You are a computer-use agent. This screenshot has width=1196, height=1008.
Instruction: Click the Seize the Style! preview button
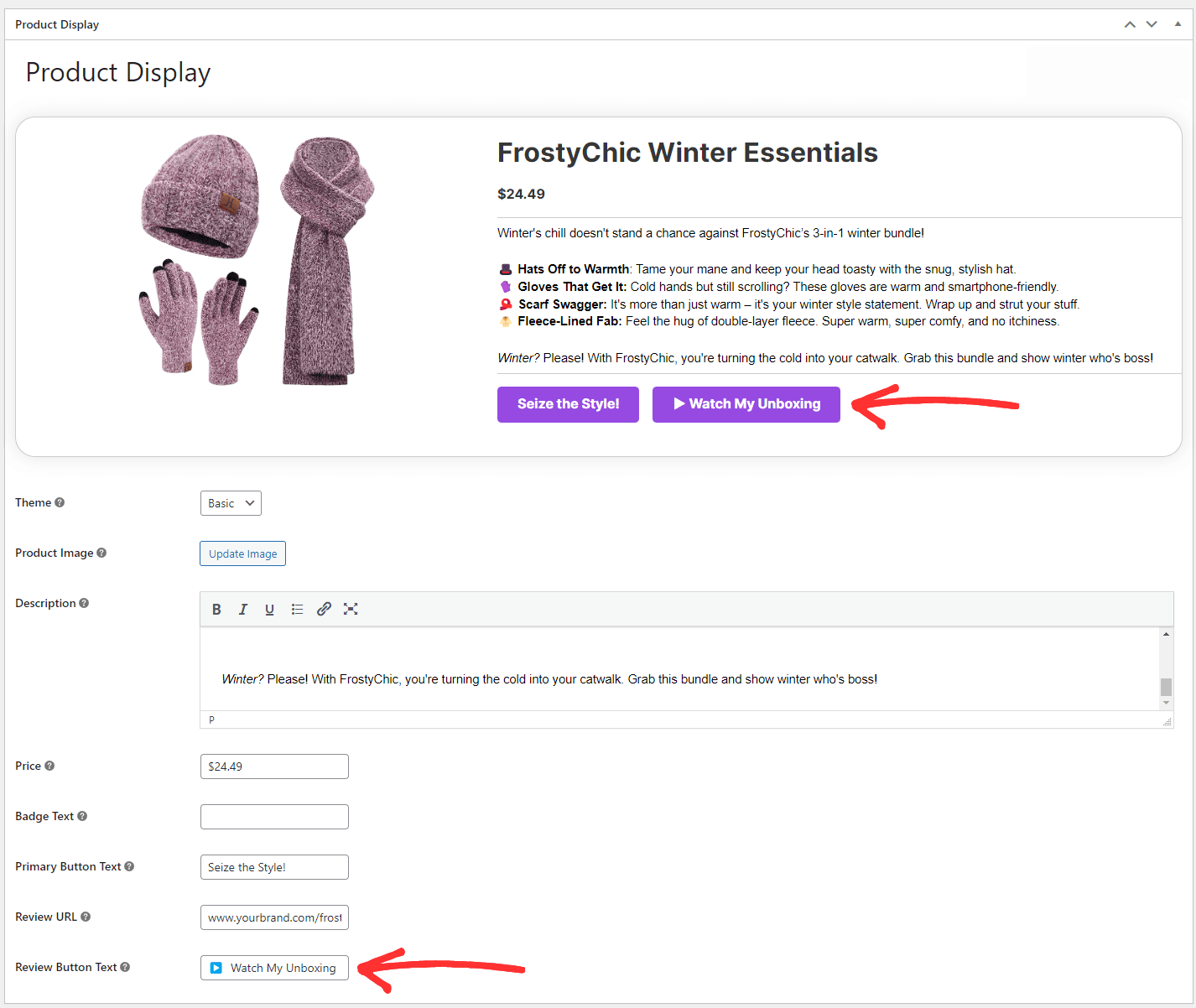click(x=568, y=404)
